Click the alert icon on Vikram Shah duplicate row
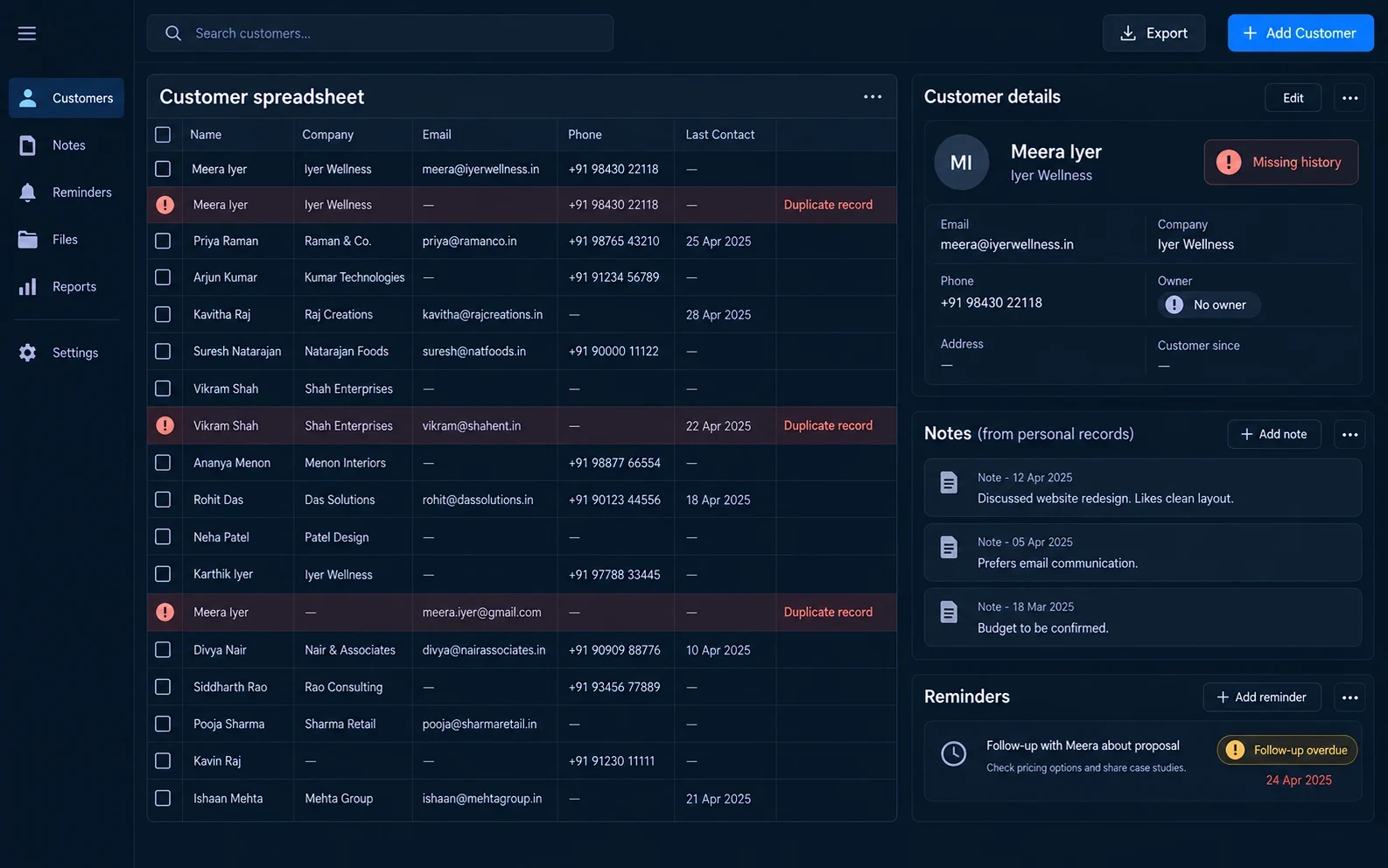1388x868 pixels. (x=165, y=425)
